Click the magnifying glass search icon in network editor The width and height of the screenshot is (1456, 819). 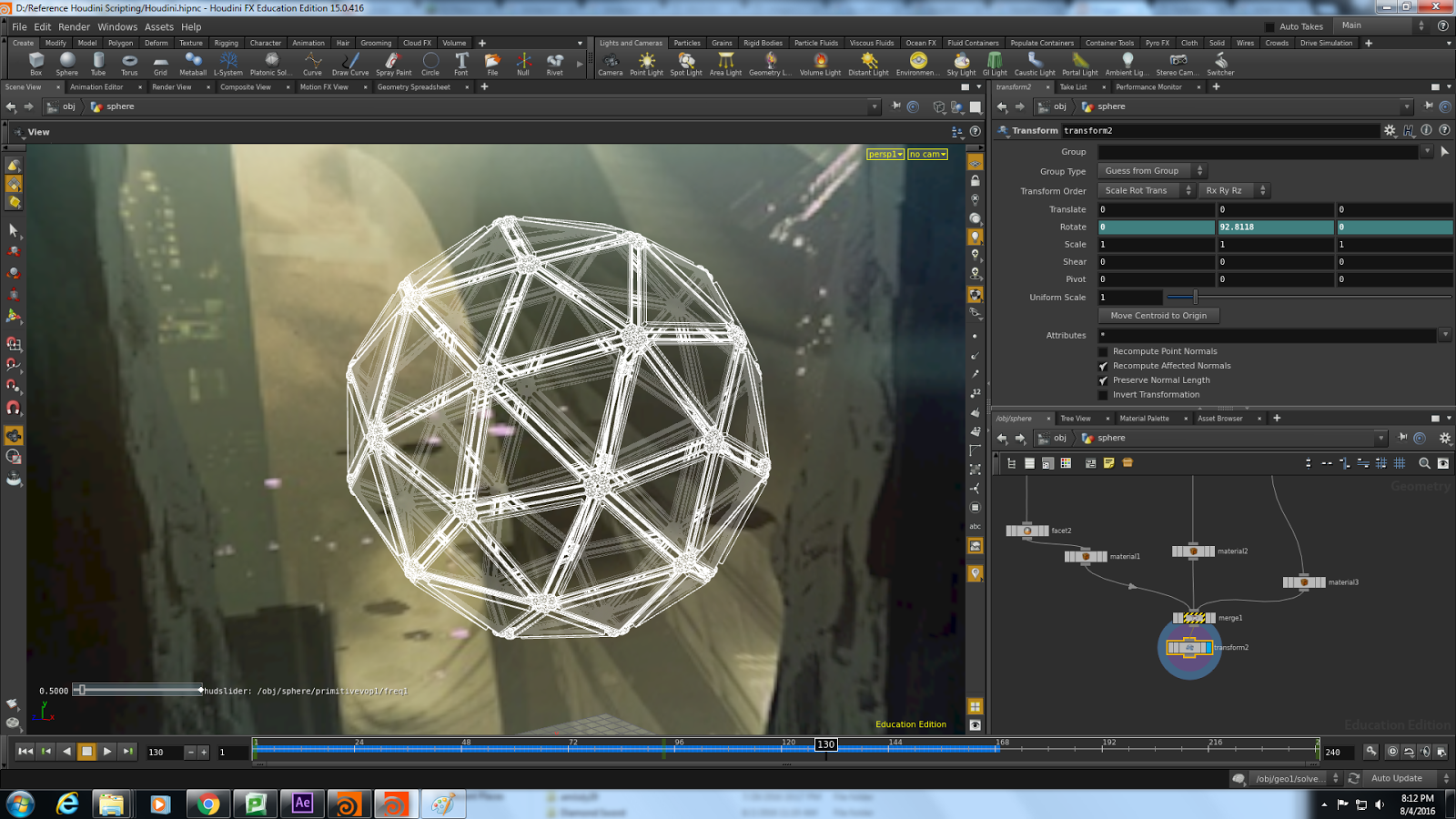pos(1424,463)
